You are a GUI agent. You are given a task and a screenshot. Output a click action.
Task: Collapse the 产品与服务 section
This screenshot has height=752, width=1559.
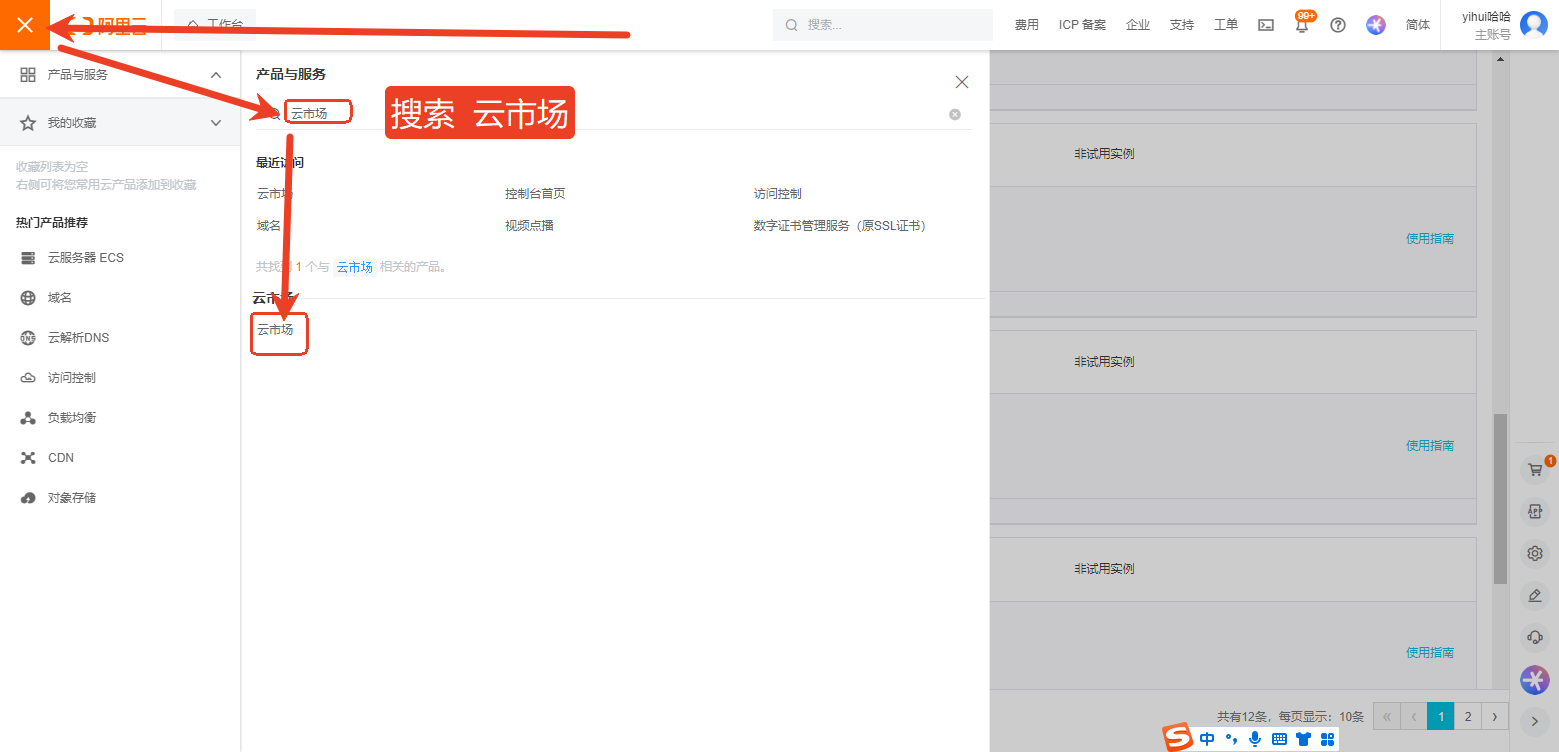coord(216,75)
